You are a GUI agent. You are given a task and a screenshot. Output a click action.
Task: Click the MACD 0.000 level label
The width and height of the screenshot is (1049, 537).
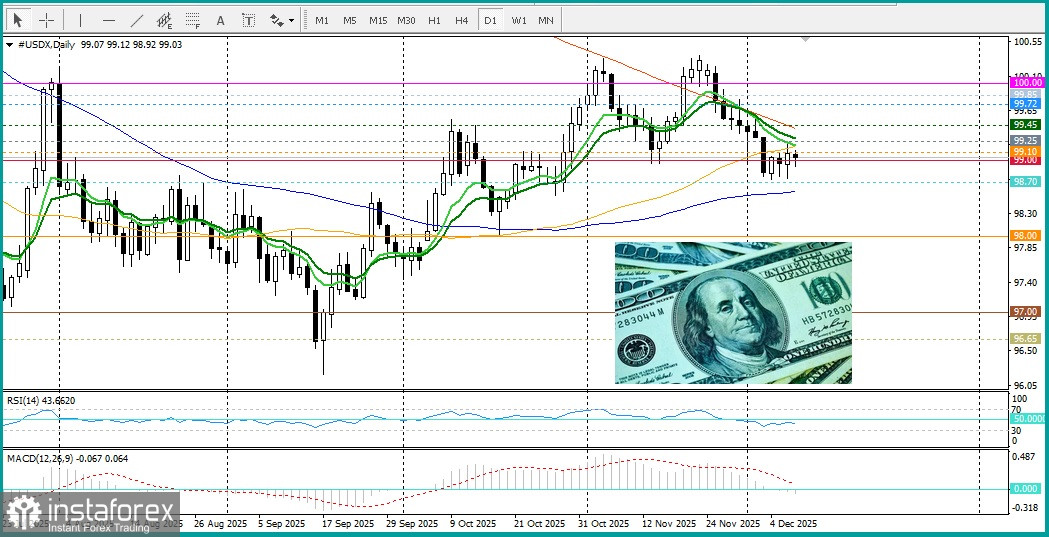tap(1026, 489)
